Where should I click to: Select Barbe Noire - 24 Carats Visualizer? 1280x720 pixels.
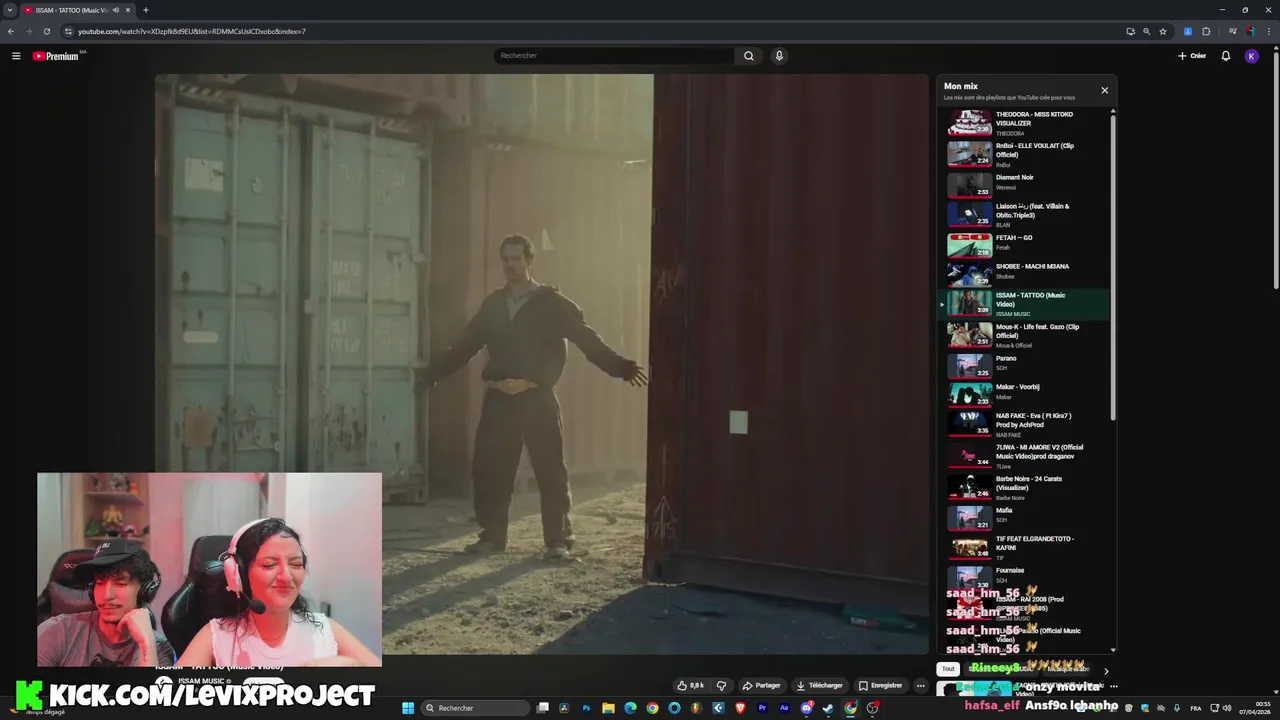(1025, 487)
